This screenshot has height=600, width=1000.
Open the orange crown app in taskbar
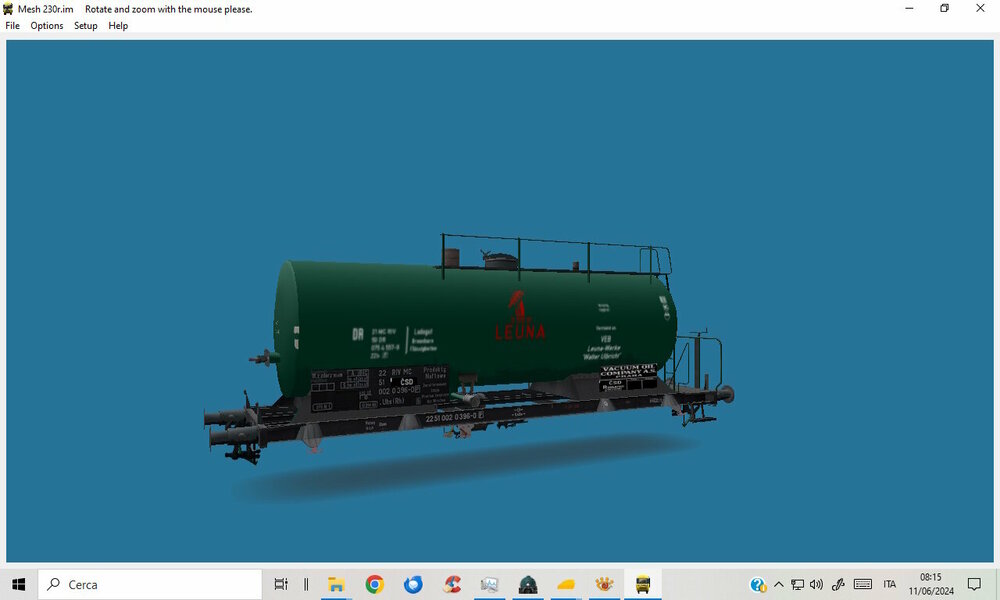(x=604, y=584)
